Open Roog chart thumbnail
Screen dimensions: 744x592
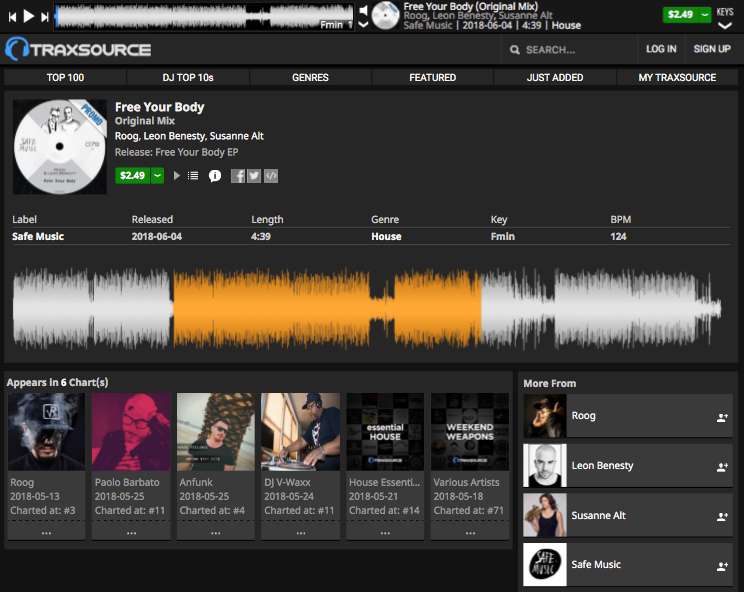point(46,431)
